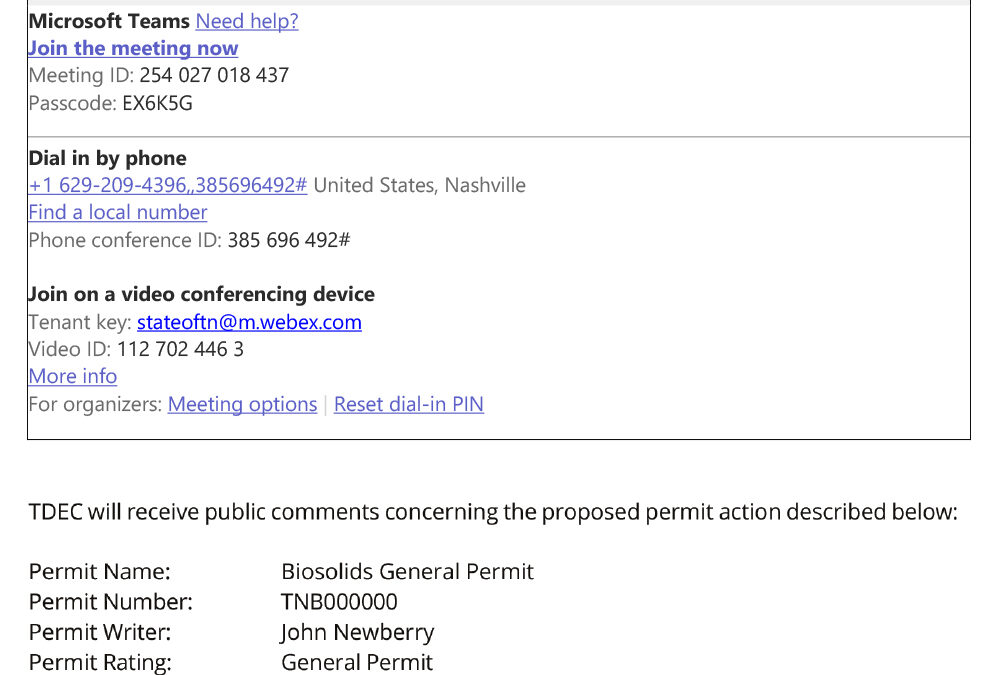Click the TDEC public comments paragraph
The width and height of the screenshot is (988, 675).
pyautogui.click(x=493, y=512)
